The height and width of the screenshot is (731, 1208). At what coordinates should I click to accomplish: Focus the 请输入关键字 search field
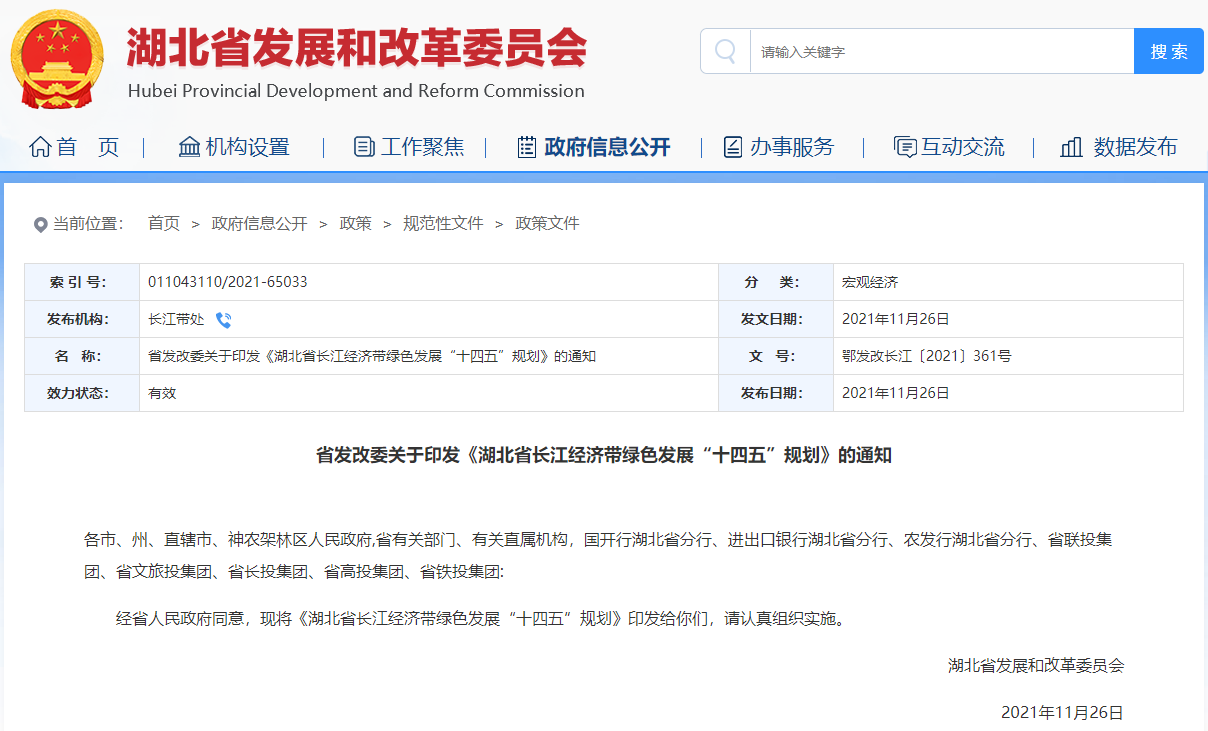click(x=940, y=51)
